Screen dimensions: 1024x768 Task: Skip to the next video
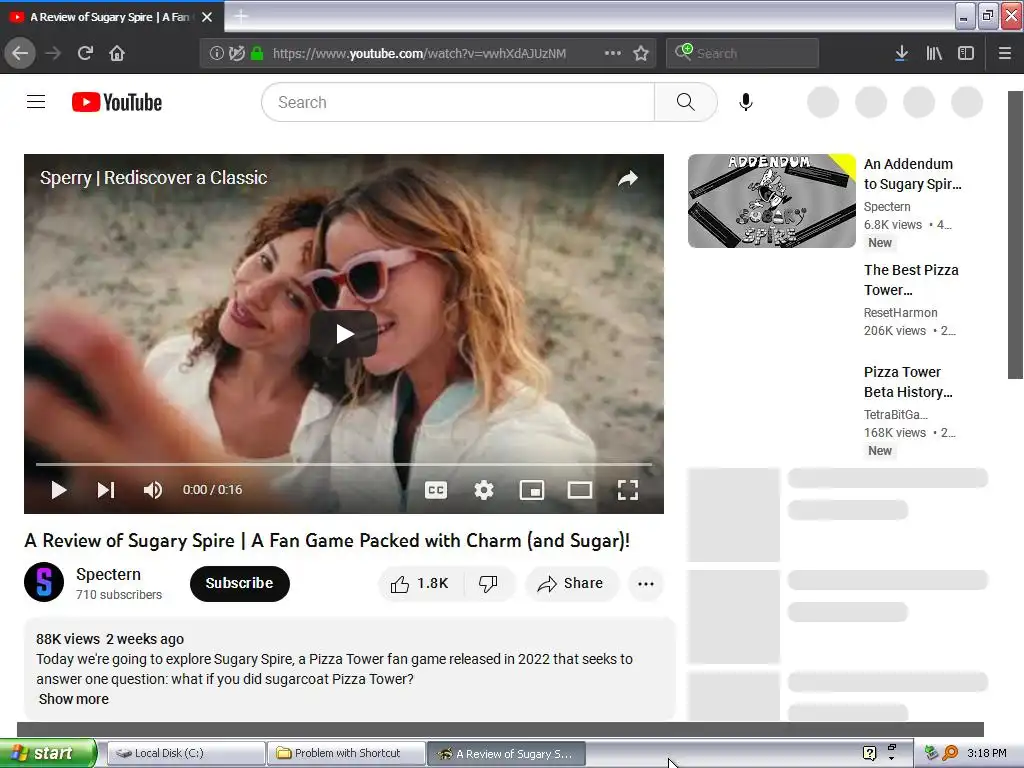[x=106, y=490]
